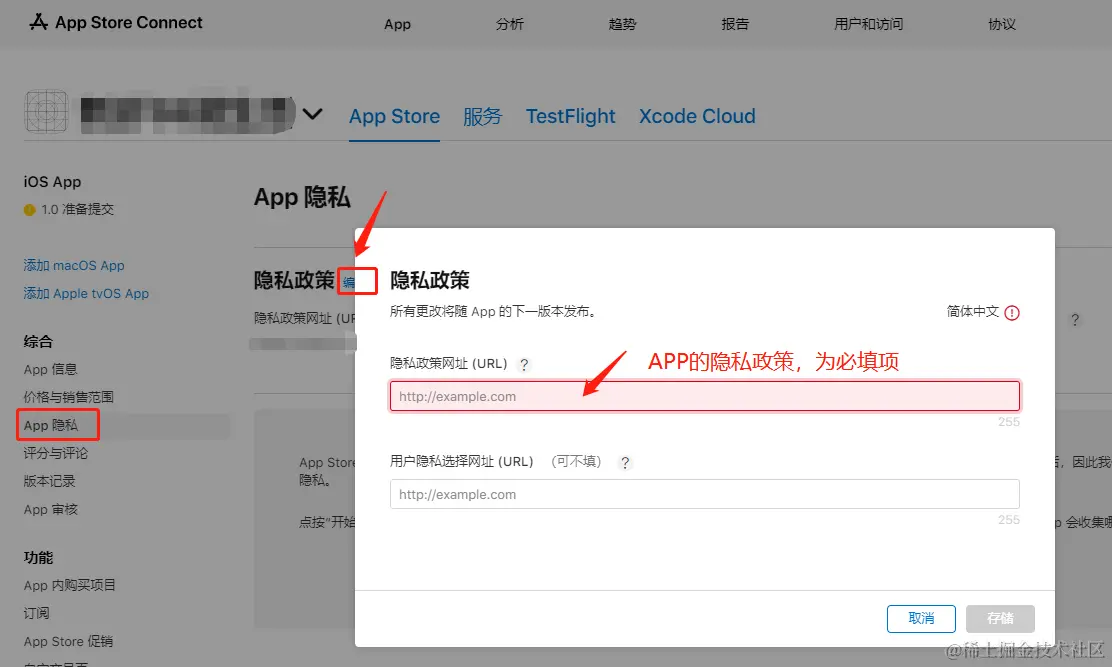Click the 取消 button

(x=921, y=619)
